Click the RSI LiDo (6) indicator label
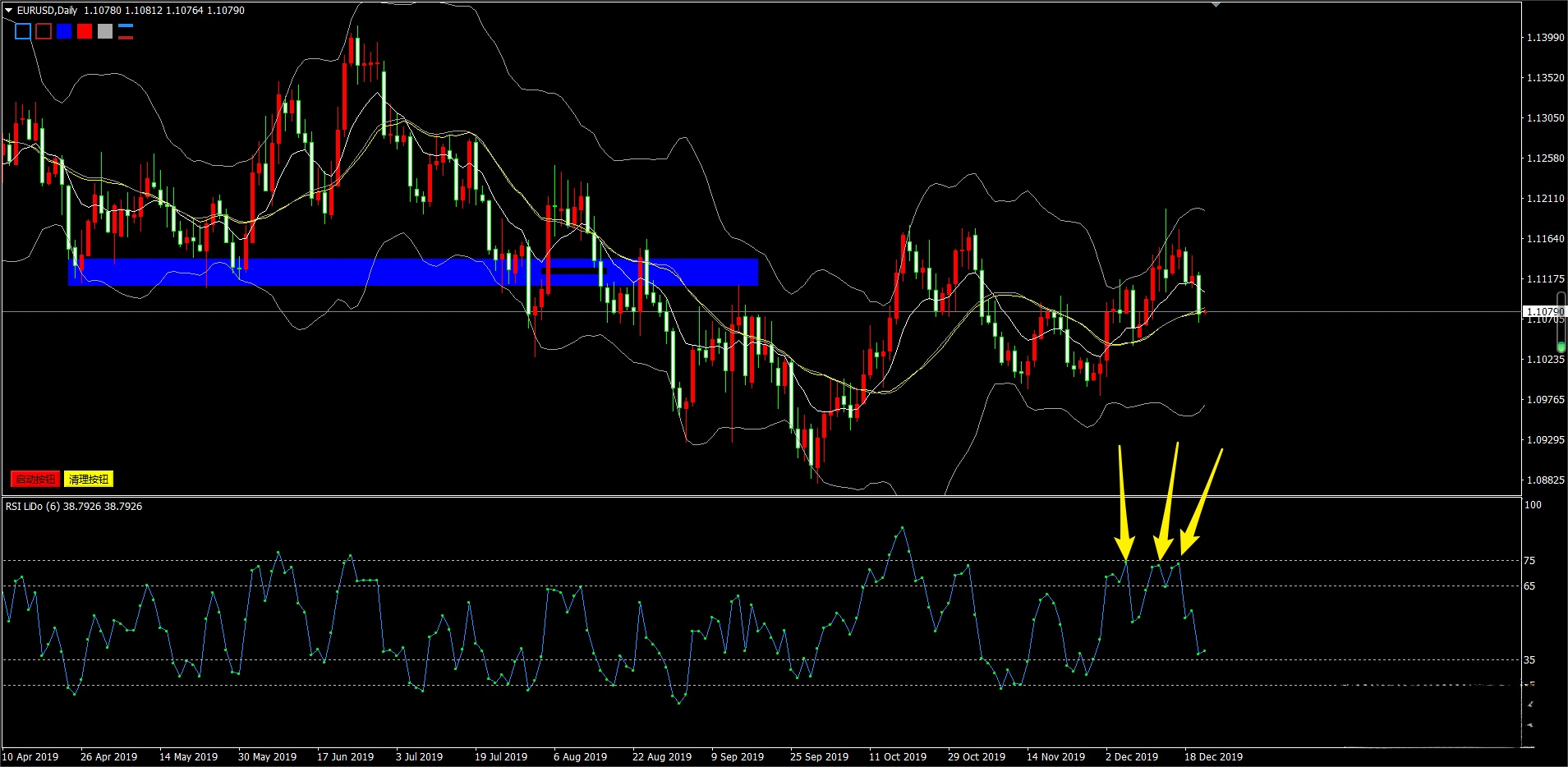Image resolution: width=1568 pixels, height=767 pixels. click(74, 507)
